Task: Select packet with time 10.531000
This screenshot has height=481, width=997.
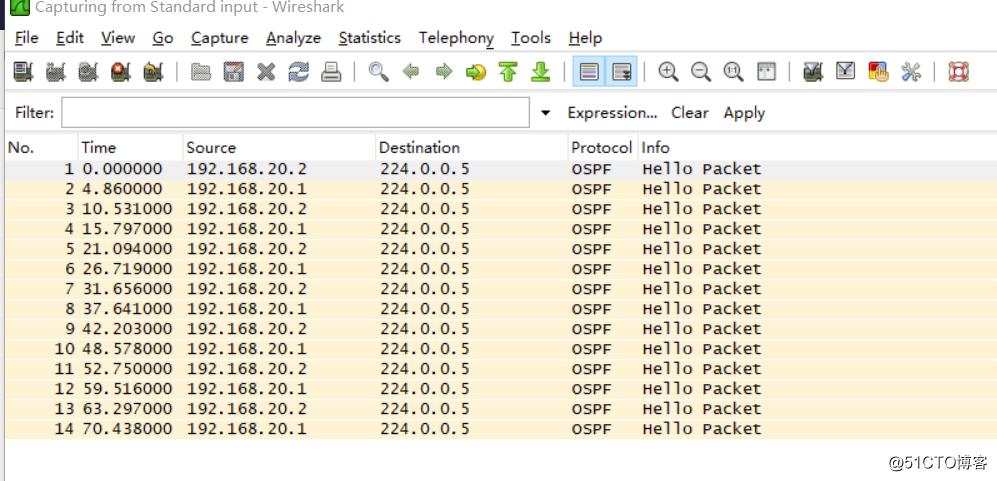Action: coord(501,209)
